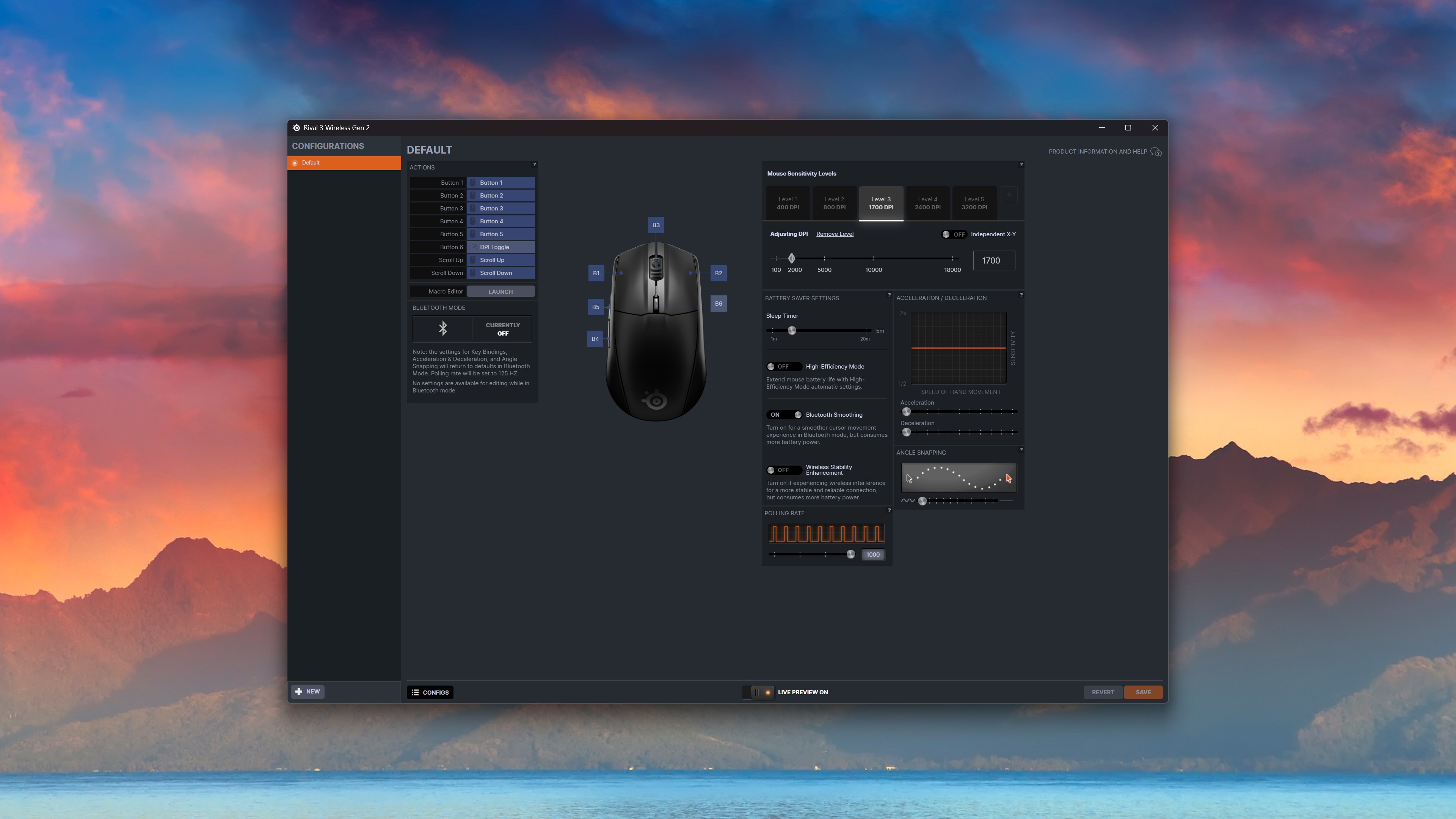
Task: Click the Polling Rate slider handle
Action: pyautogui.click(x=850, y=554)
